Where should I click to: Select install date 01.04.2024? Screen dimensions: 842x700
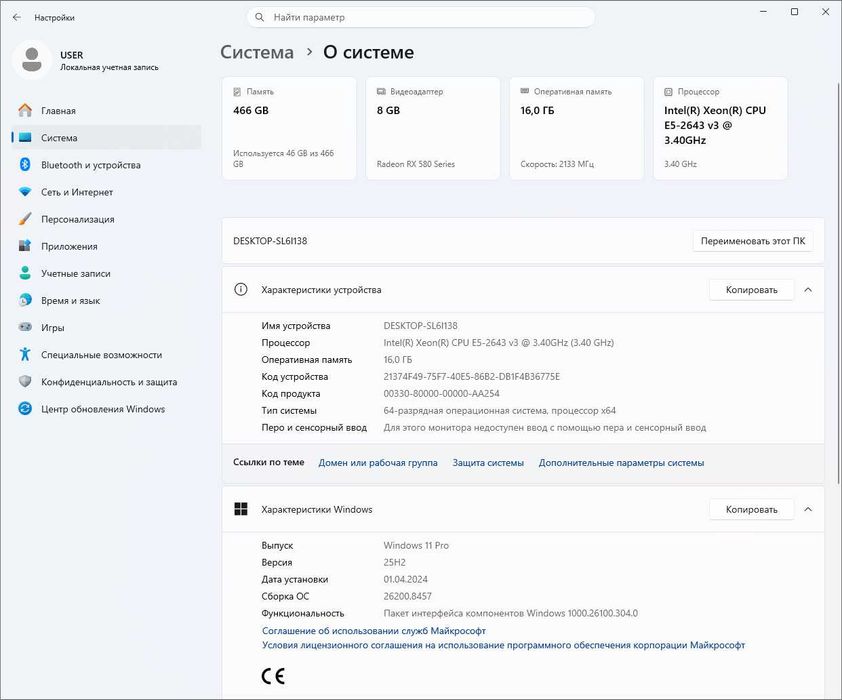click(405, 579)
